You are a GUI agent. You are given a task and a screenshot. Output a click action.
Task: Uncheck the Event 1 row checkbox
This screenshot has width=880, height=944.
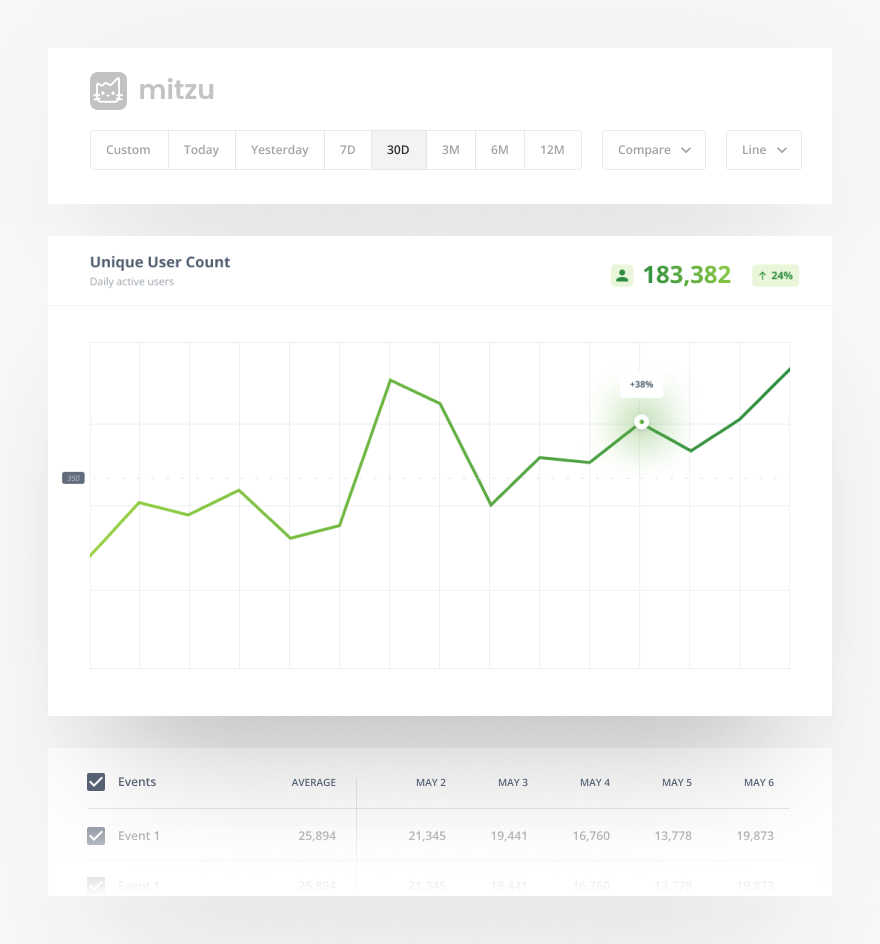pyautogui.click(x=96, y=835)
